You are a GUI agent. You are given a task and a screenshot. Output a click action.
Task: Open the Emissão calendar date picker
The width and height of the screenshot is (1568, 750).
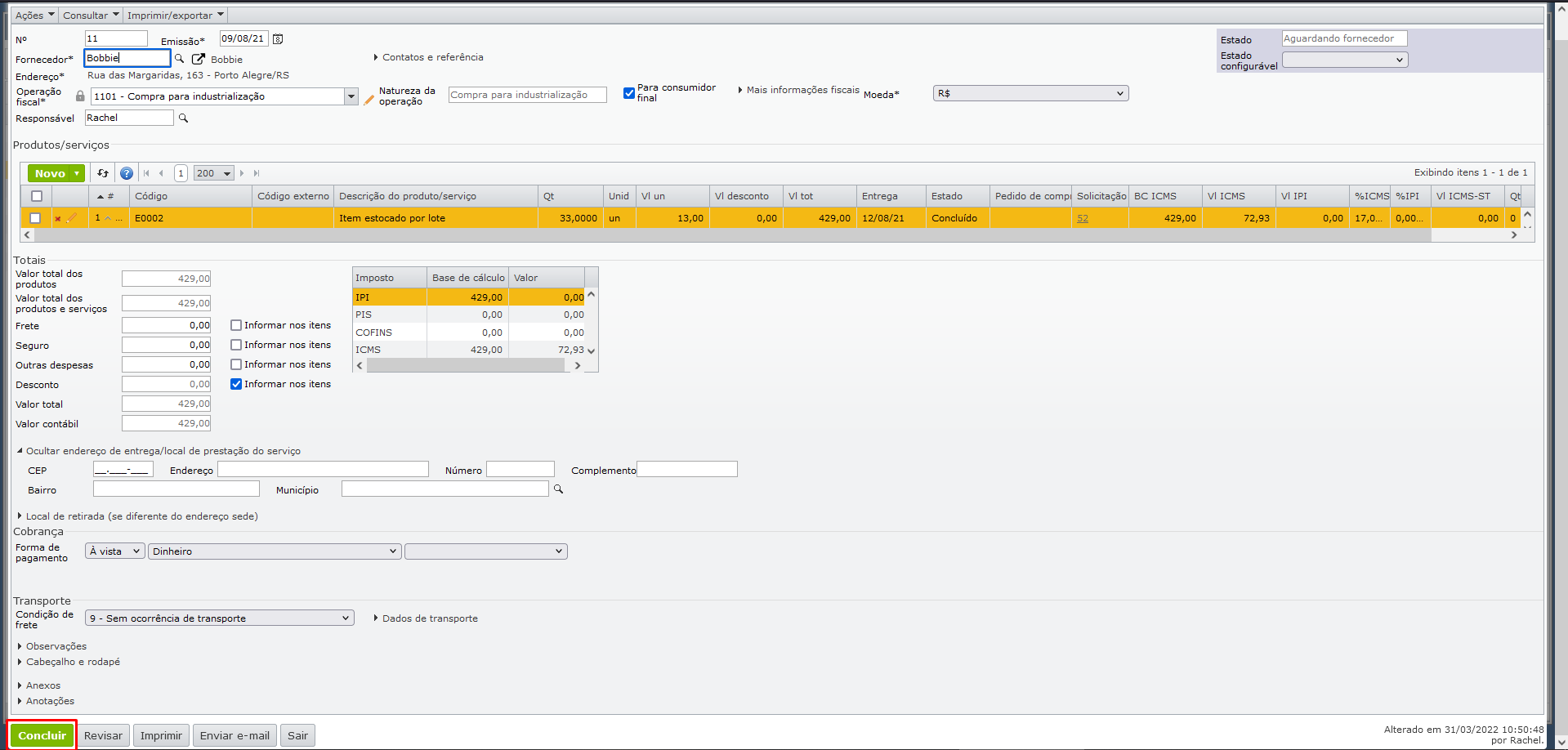(278, 39)
